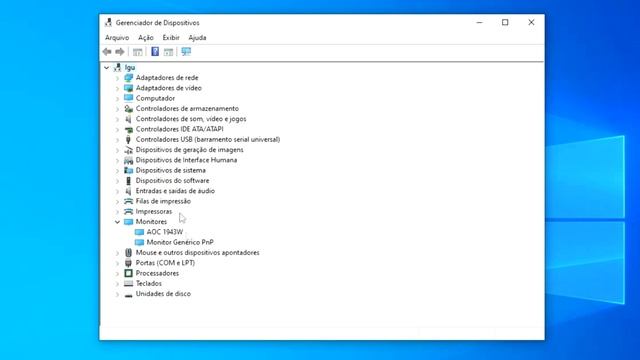
Task: Expand the Unidades de disco category
Action: [x=118, y=294]
